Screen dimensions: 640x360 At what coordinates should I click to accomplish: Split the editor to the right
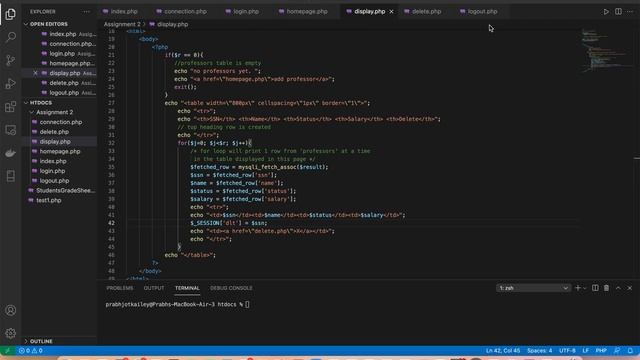coord(618,11)
